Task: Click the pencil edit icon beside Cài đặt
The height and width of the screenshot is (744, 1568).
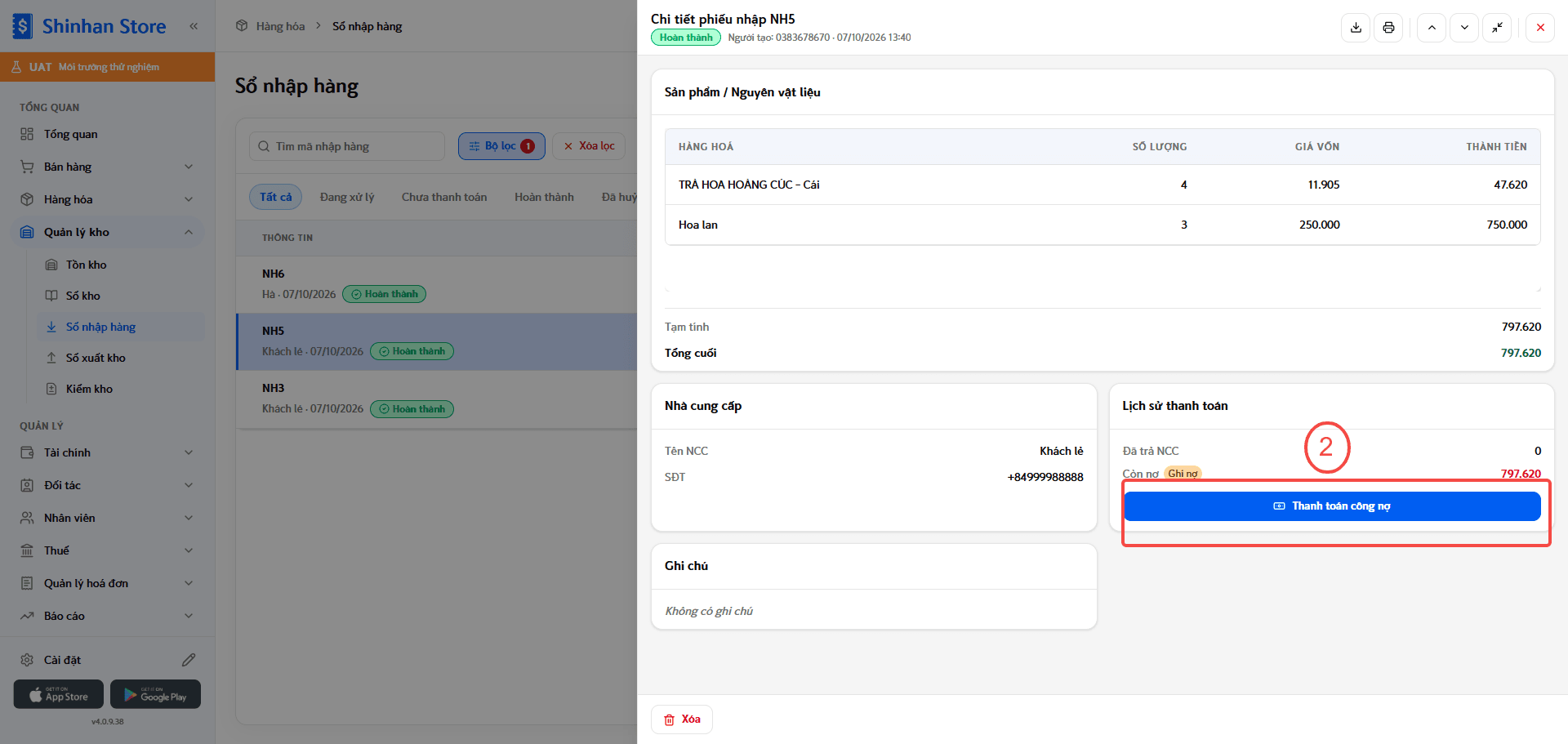Action: [x=189, y=660]
